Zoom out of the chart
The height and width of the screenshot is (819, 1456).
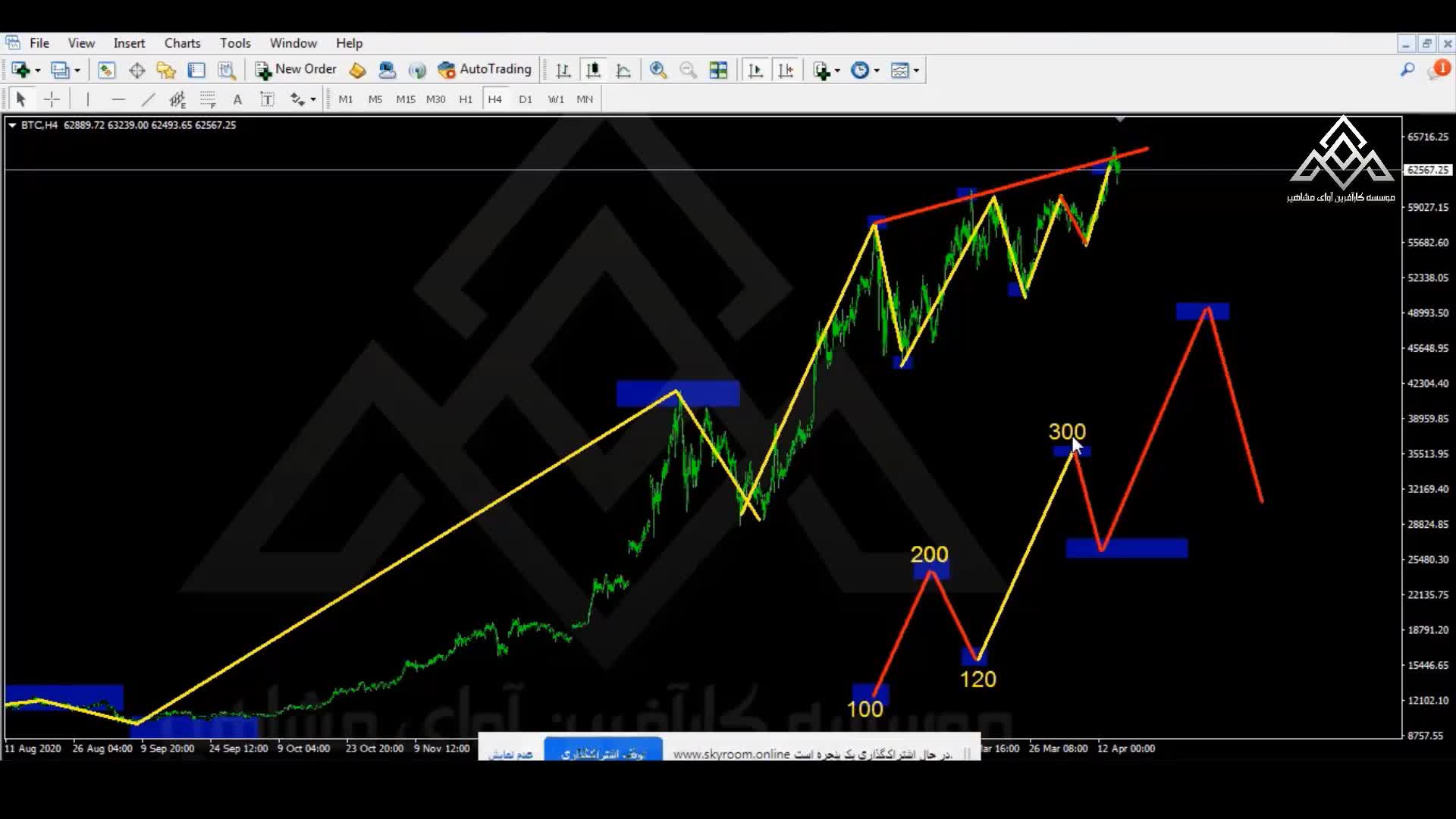[x=688, y=71]
